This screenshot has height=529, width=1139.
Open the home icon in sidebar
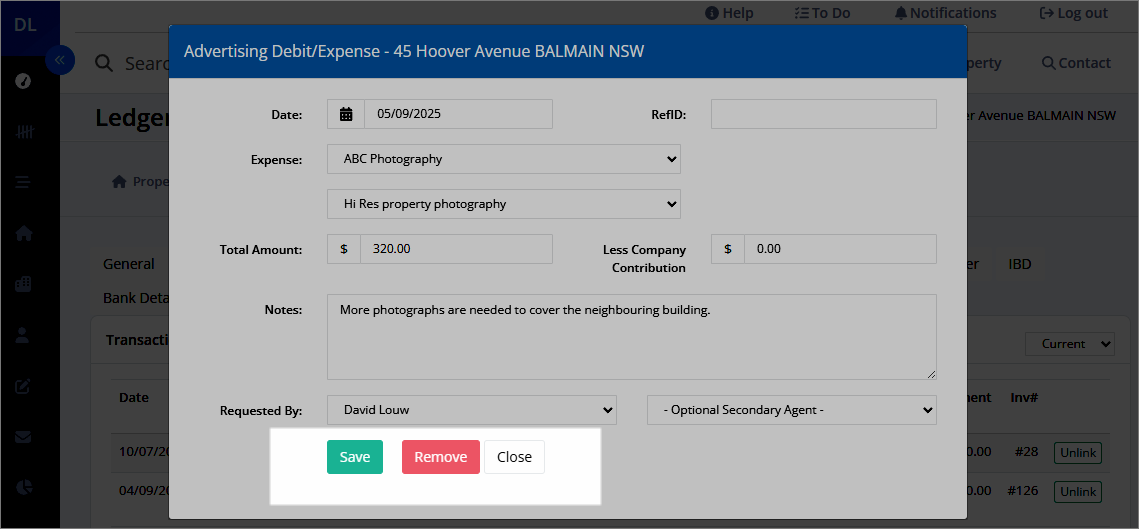tap(23, 233)
